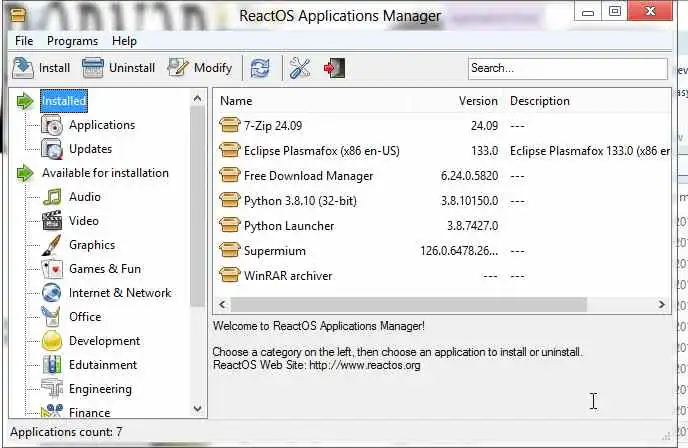Open the File menu
This screenshot has height=448, width=688.
click(x=24, y=41)
